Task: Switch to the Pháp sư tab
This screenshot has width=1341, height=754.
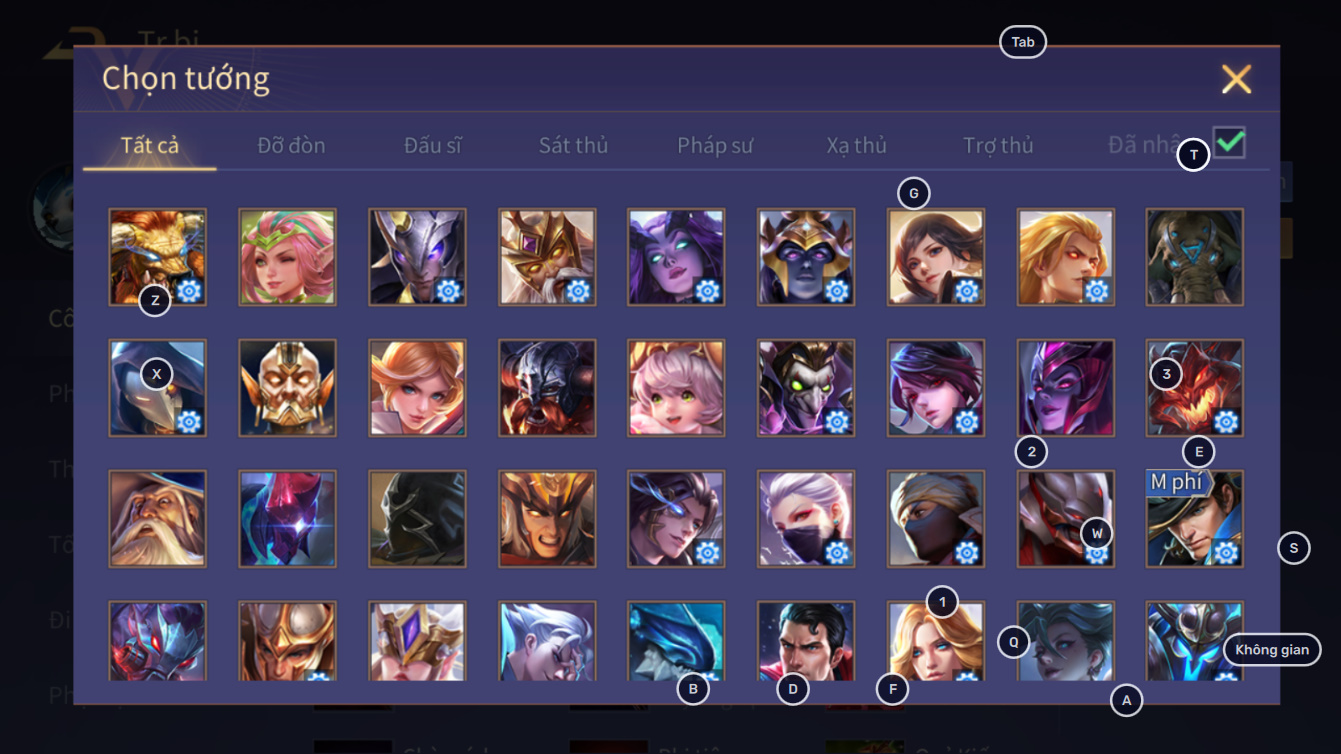Action: point(715,145)
